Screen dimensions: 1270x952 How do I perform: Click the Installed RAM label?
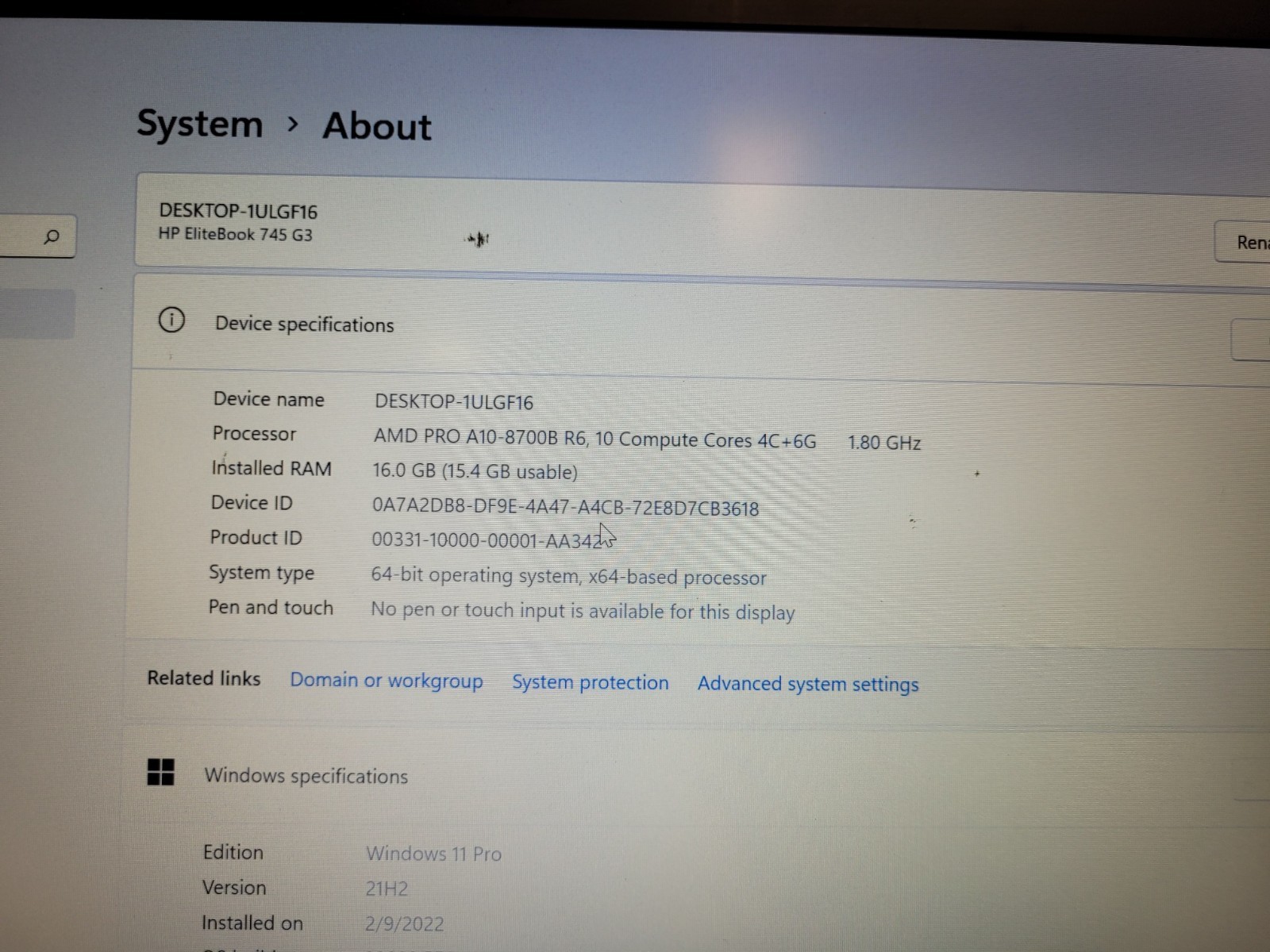(271, 468)
